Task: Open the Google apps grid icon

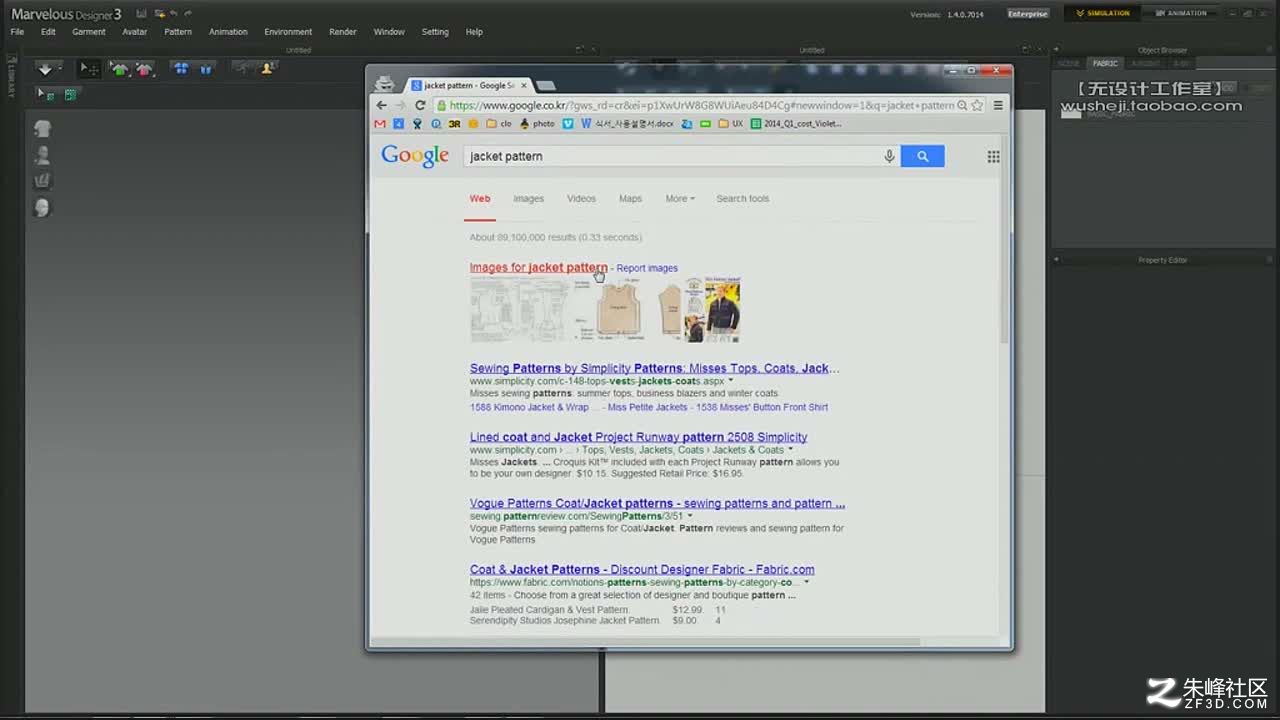Action: (x=993, y=156)
